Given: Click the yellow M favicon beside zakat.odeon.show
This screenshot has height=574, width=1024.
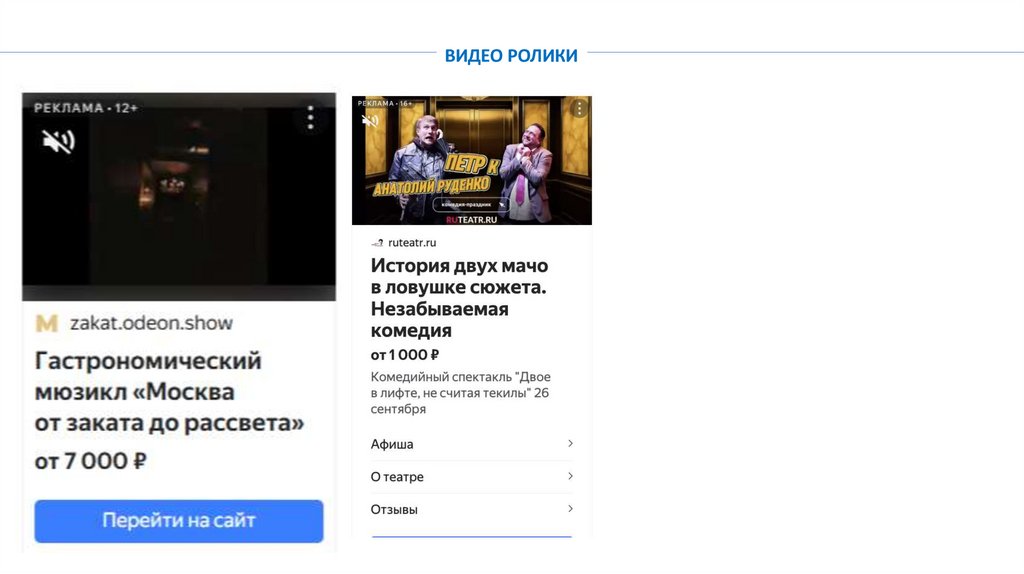Looking at the screenshot, I should (x=46, y=323).
